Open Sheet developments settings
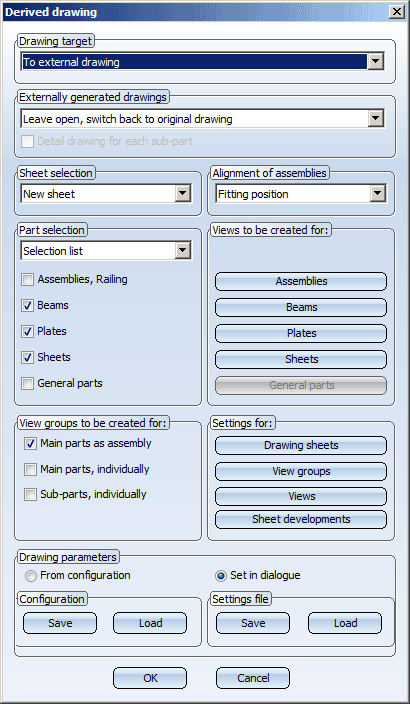The height and width of the screenshot is (704, 410). click(301, 519)
